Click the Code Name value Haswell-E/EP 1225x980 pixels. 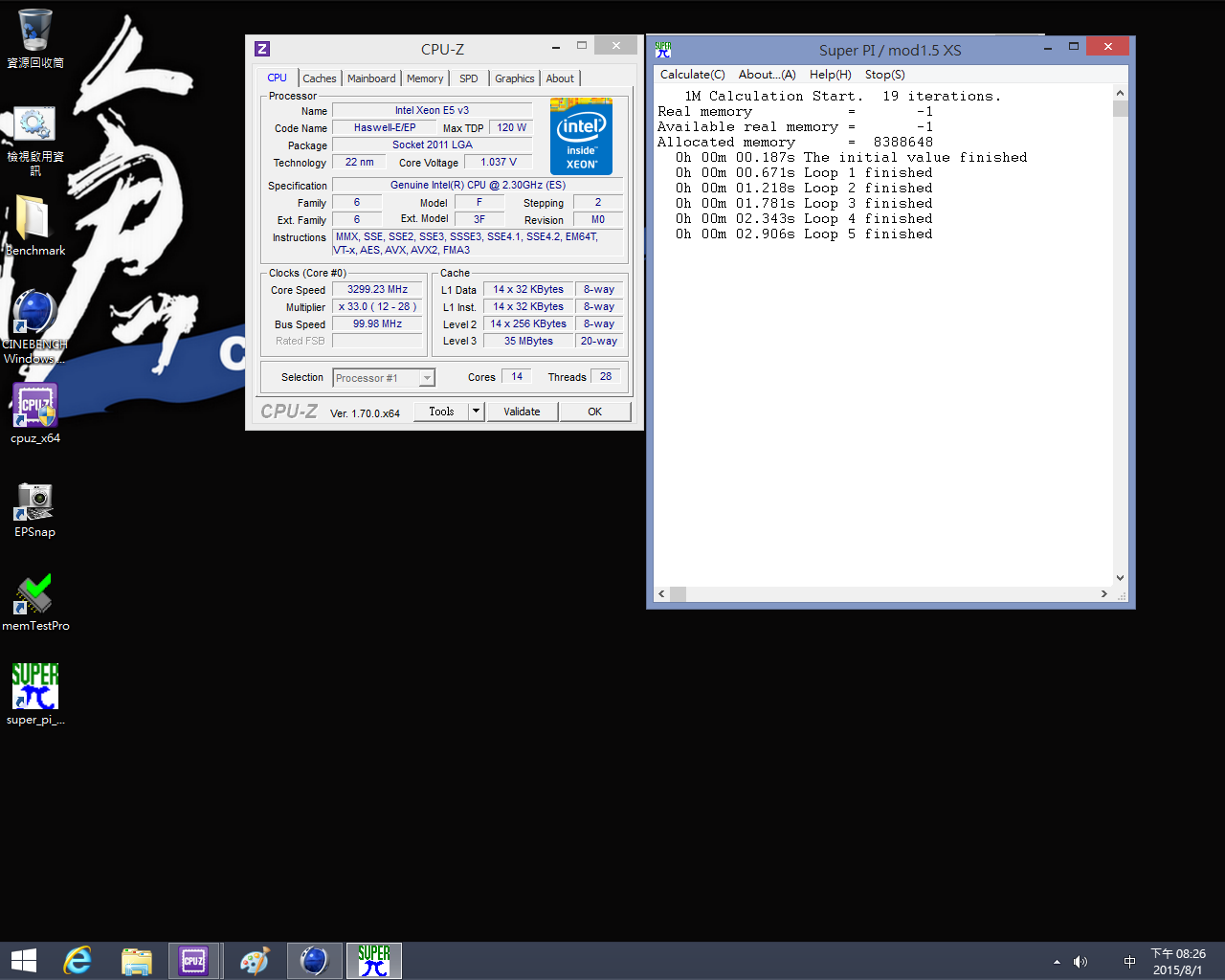[x=385, y=127]
